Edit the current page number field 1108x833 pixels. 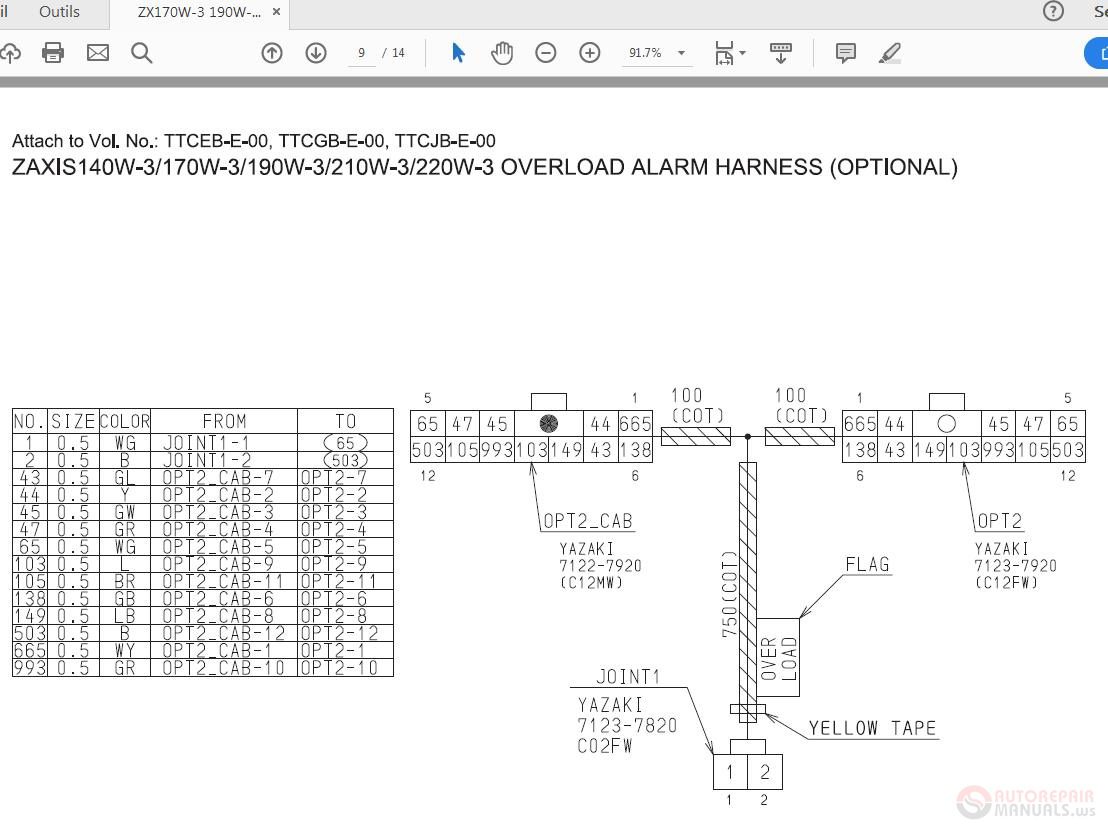(362, 53)
